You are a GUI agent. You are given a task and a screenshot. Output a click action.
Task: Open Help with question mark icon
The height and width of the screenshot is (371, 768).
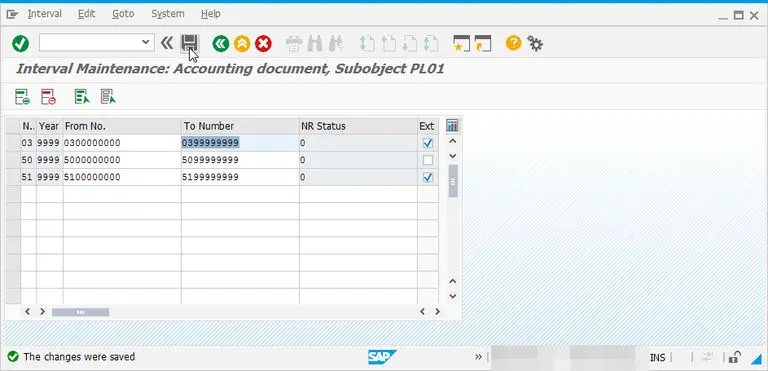(513, 43)
